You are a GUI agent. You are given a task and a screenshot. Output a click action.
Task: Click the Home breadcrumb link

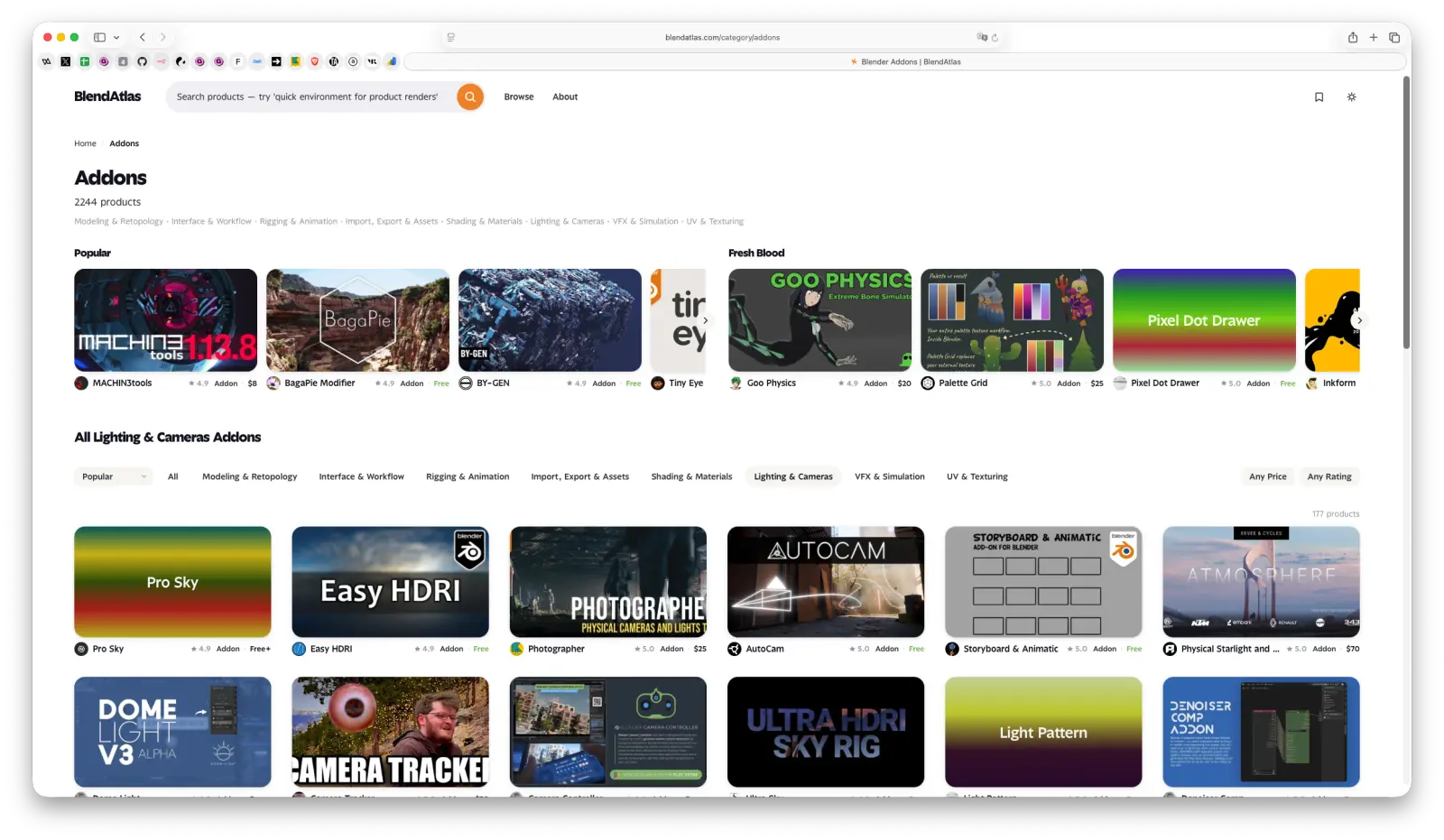(85, 143)
